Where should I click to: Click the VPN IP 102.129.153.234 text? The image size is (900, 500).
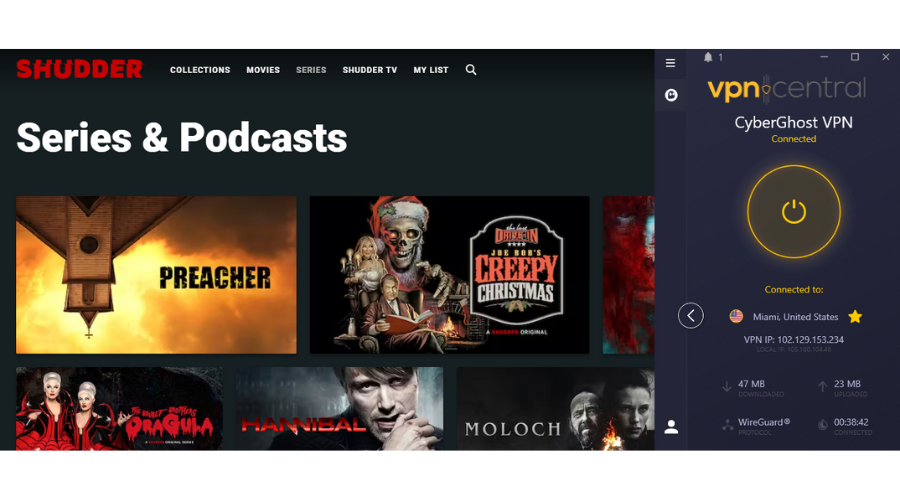[x=793, y=339]
